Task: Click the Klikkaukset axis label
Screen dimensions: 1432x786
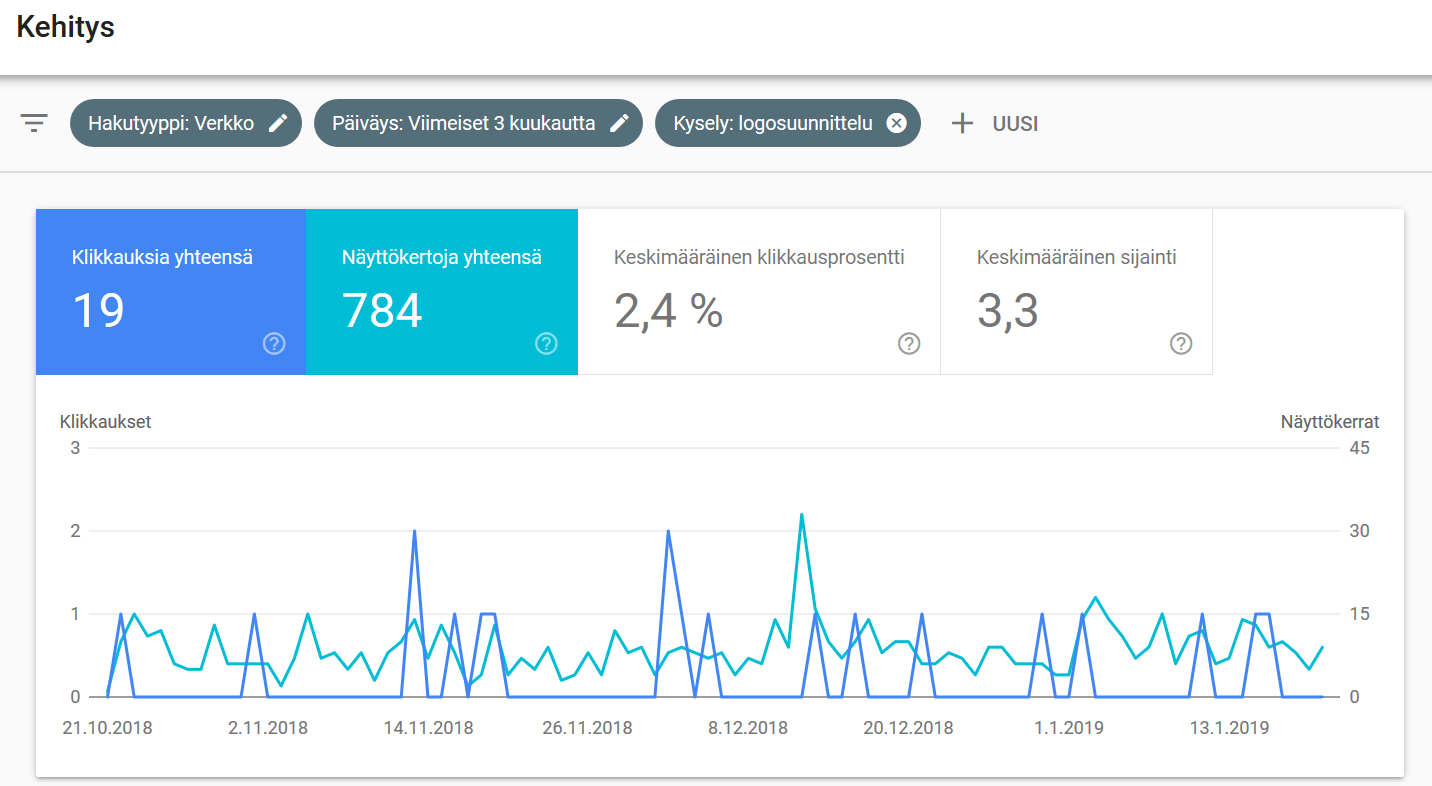Action: 105,422
